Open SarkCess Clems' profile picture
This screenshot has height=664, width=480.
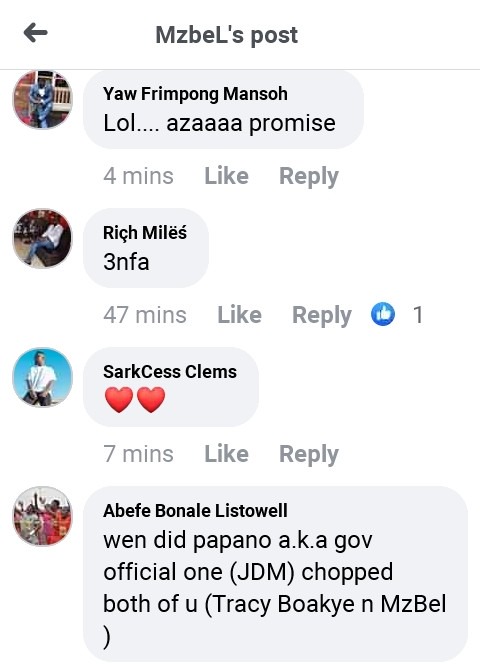pyautogui.click(x=42, y=377)
